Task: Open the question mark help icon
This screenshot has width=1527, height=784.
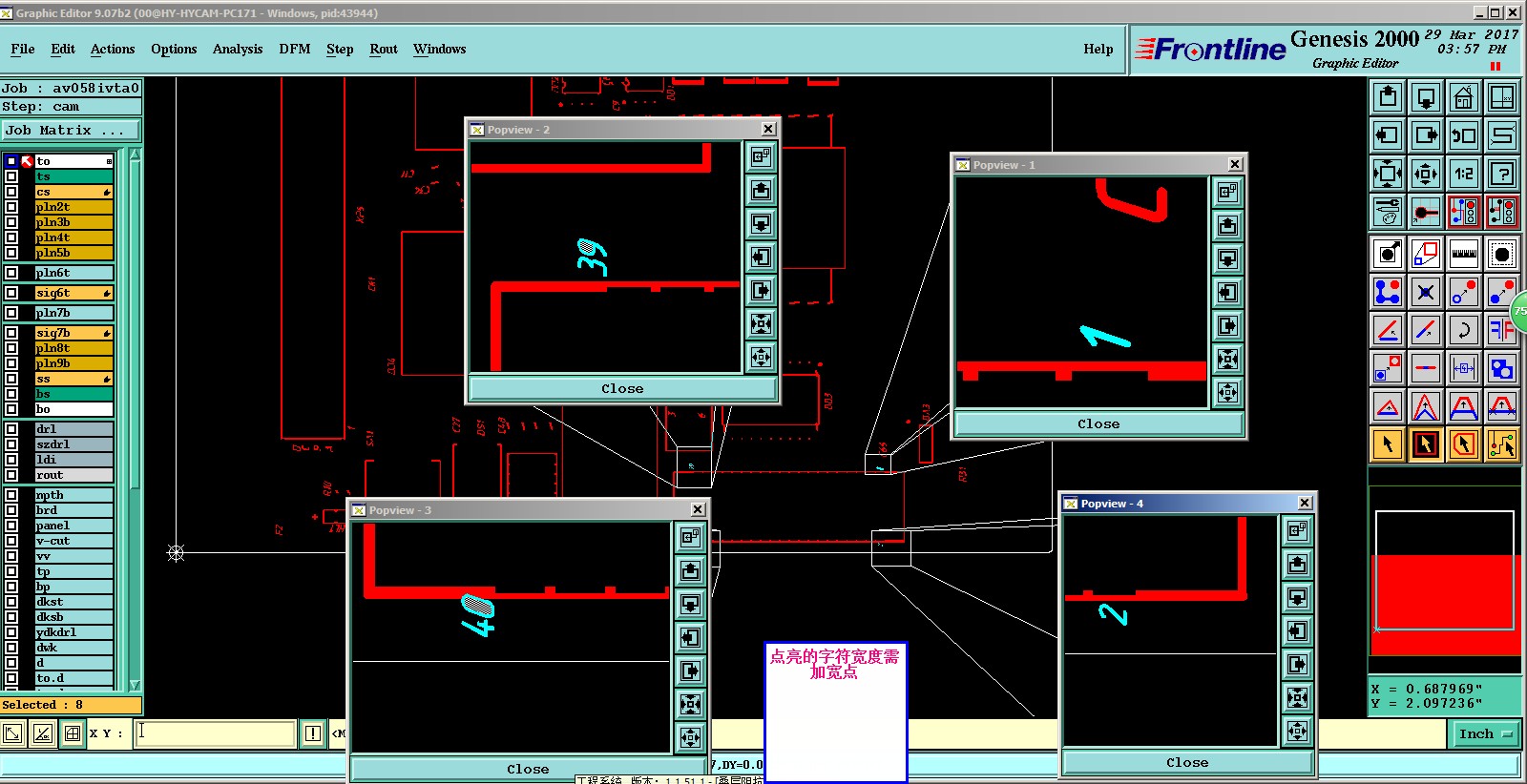Action: click(1502, 174)
